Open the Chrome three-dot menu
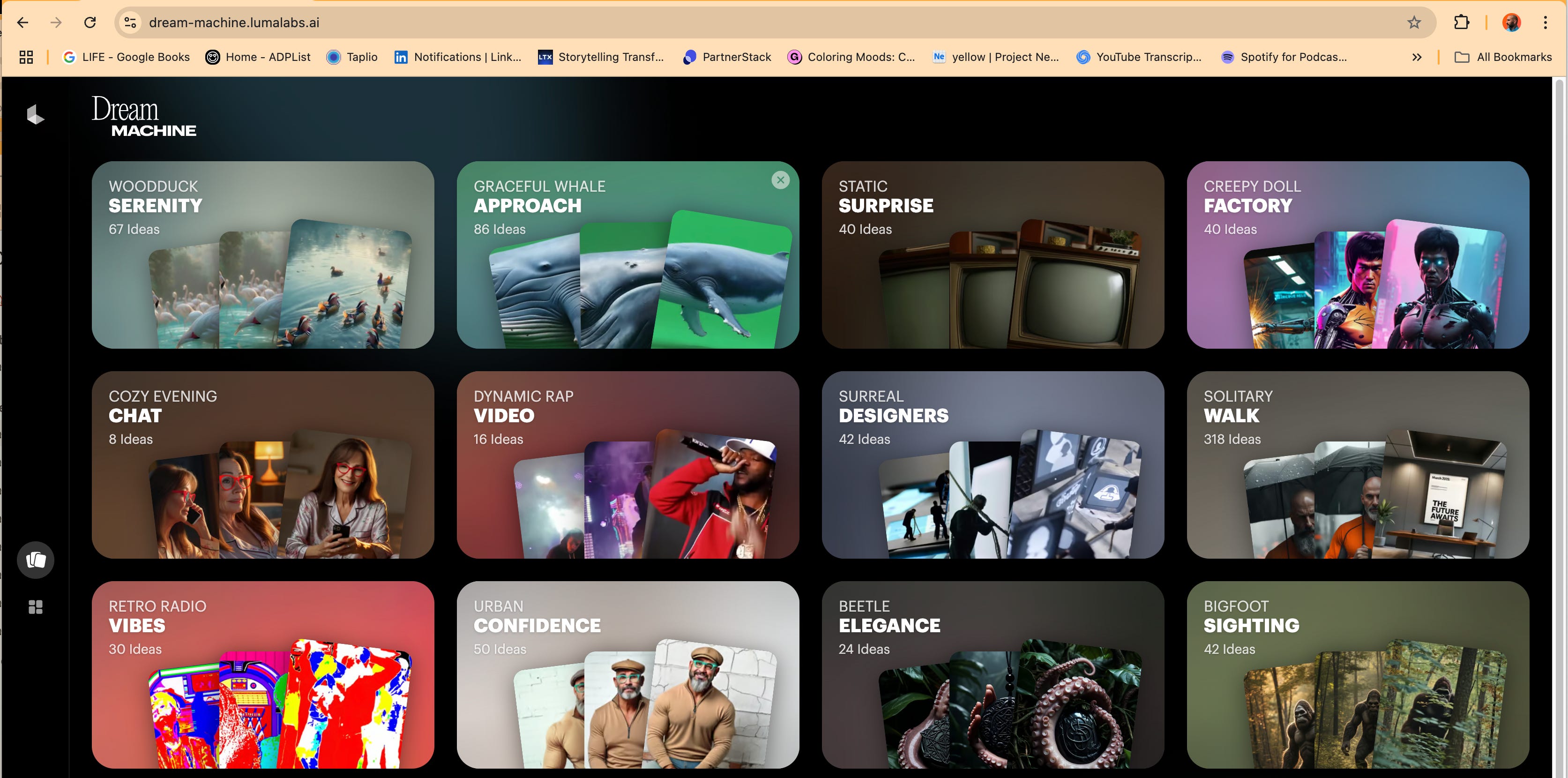The image size is (1568, 778). [1545, 22]
